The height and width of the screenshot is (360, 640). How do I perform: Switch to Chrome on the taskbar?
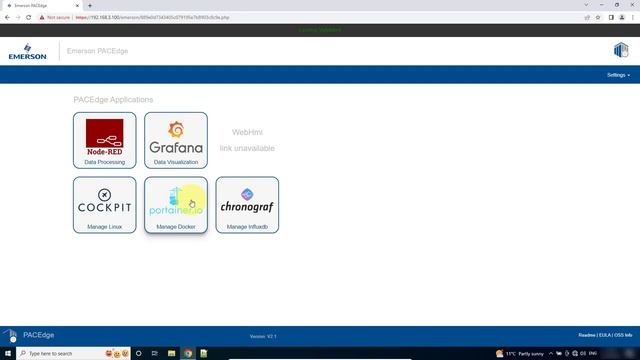tap(188, 353)
